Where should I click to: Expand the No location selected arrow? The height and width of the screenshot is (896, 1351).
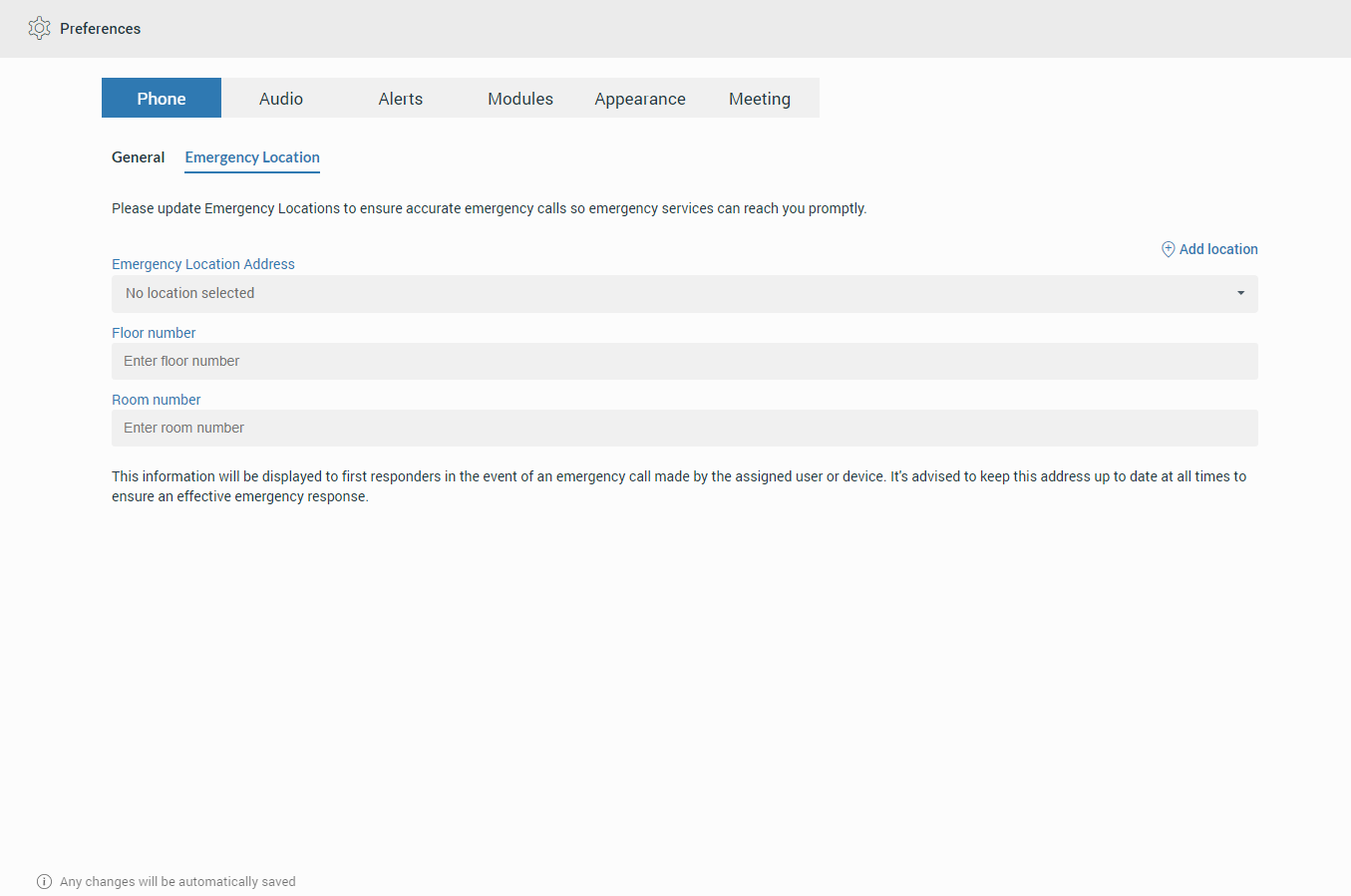tap(1241, 293)
